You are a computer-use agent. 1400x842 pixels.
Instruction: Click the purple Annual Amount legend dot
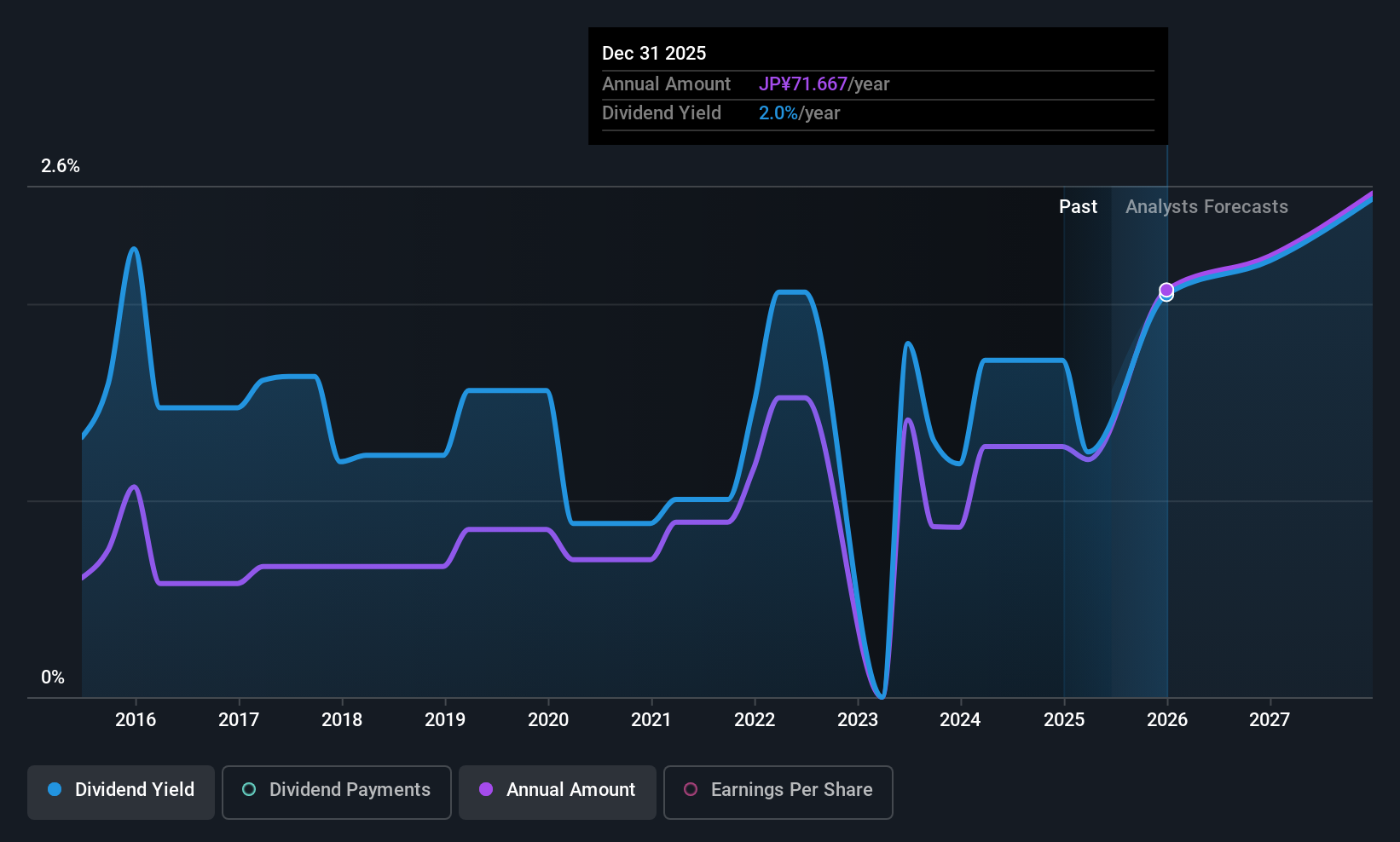pos(486,789)
